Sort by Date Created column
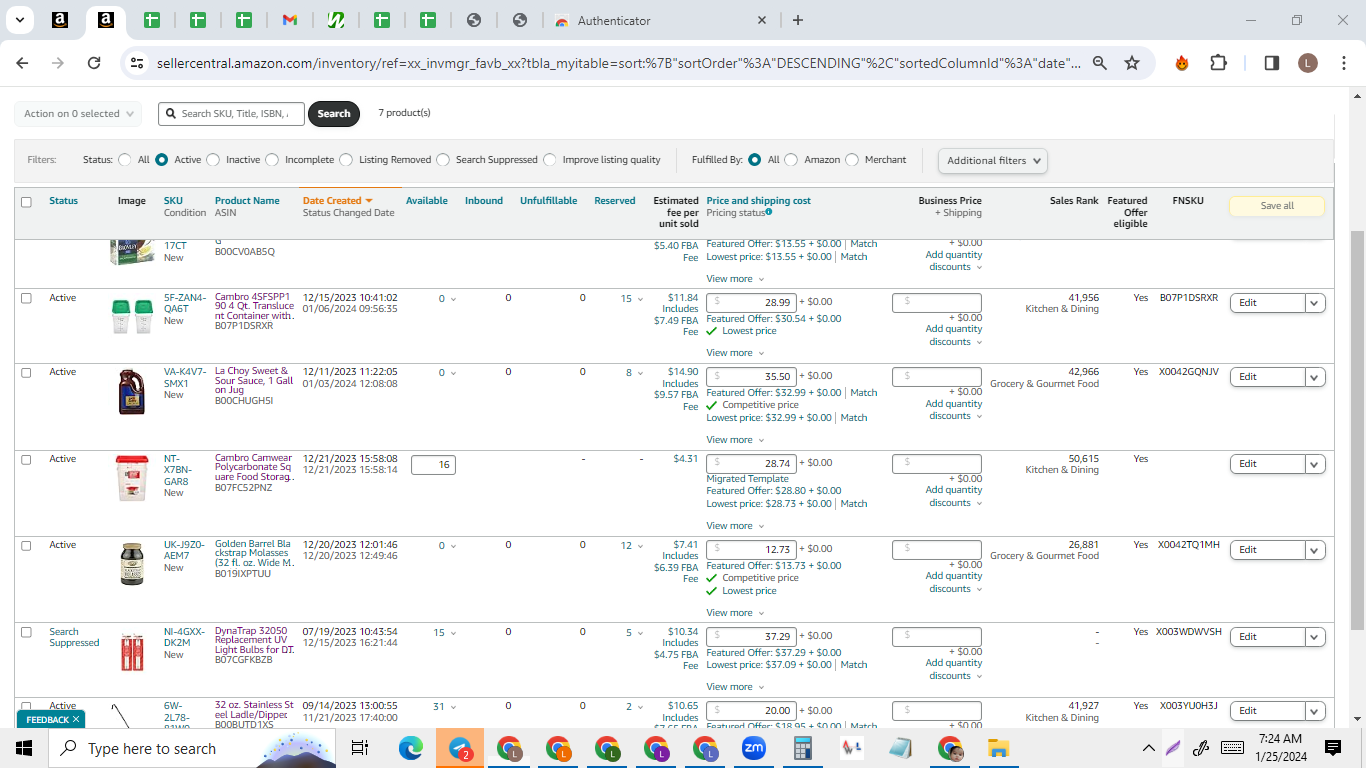1366x768 pixels. [338, 201]
